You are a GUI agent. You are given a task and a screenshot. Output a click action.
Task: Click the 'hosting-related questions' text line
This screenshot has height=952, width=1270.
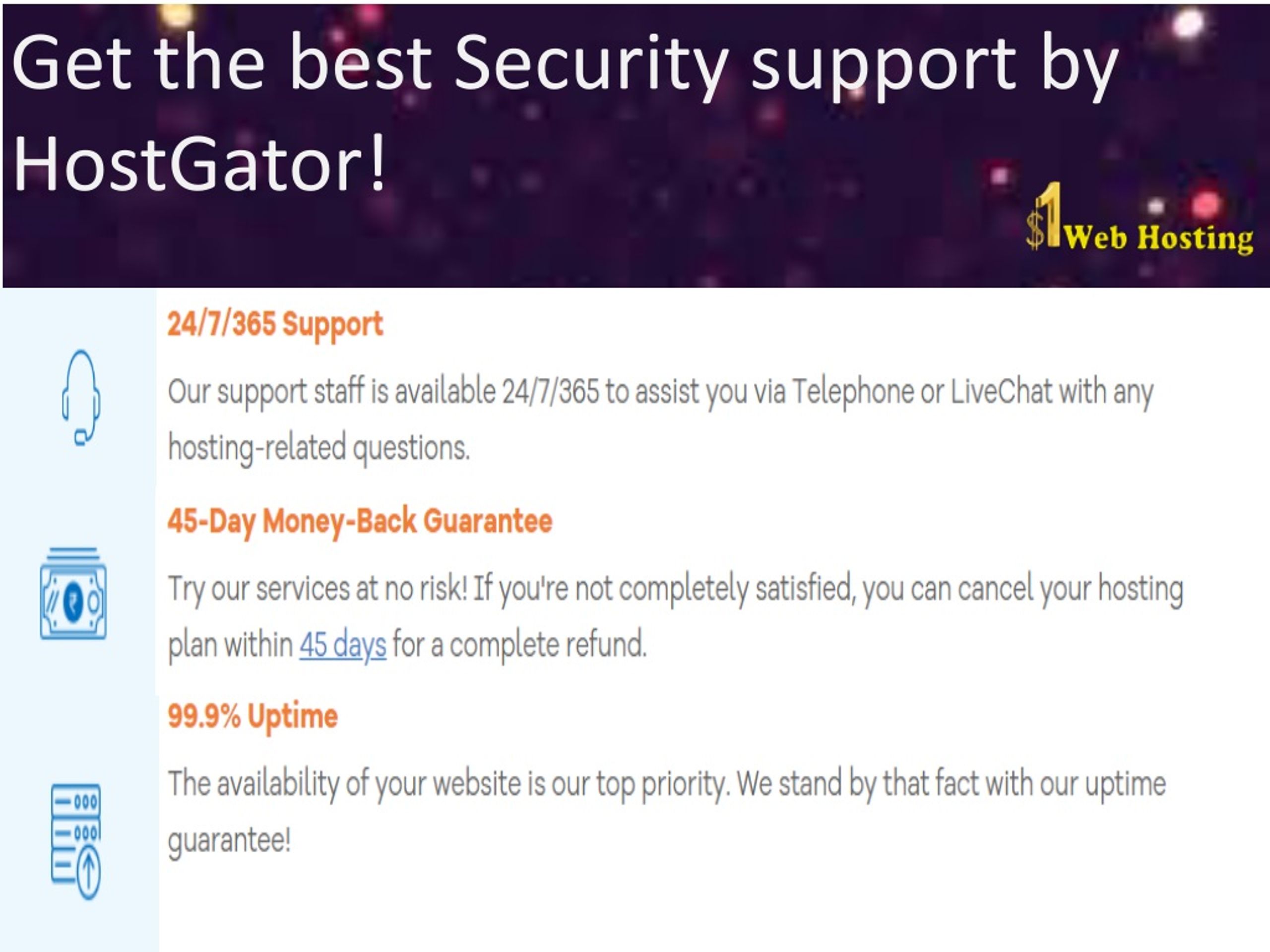tap(318, 448)
